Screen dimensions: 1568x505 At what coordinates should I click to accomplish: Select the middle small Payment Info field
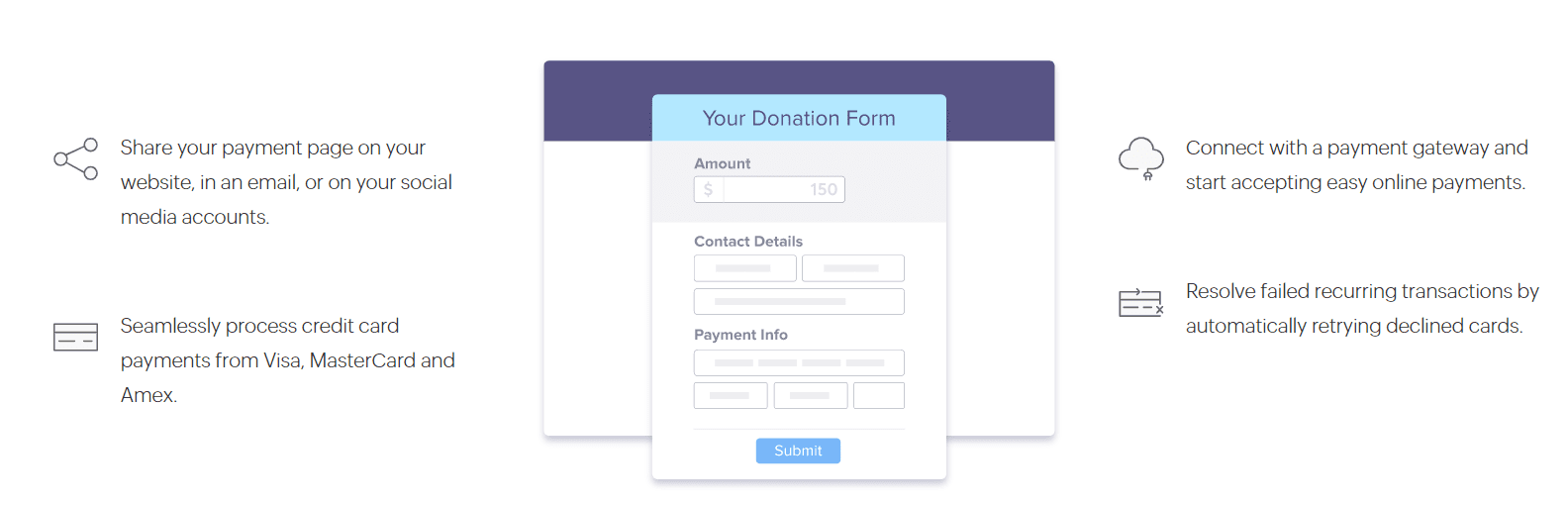(811, 395)
